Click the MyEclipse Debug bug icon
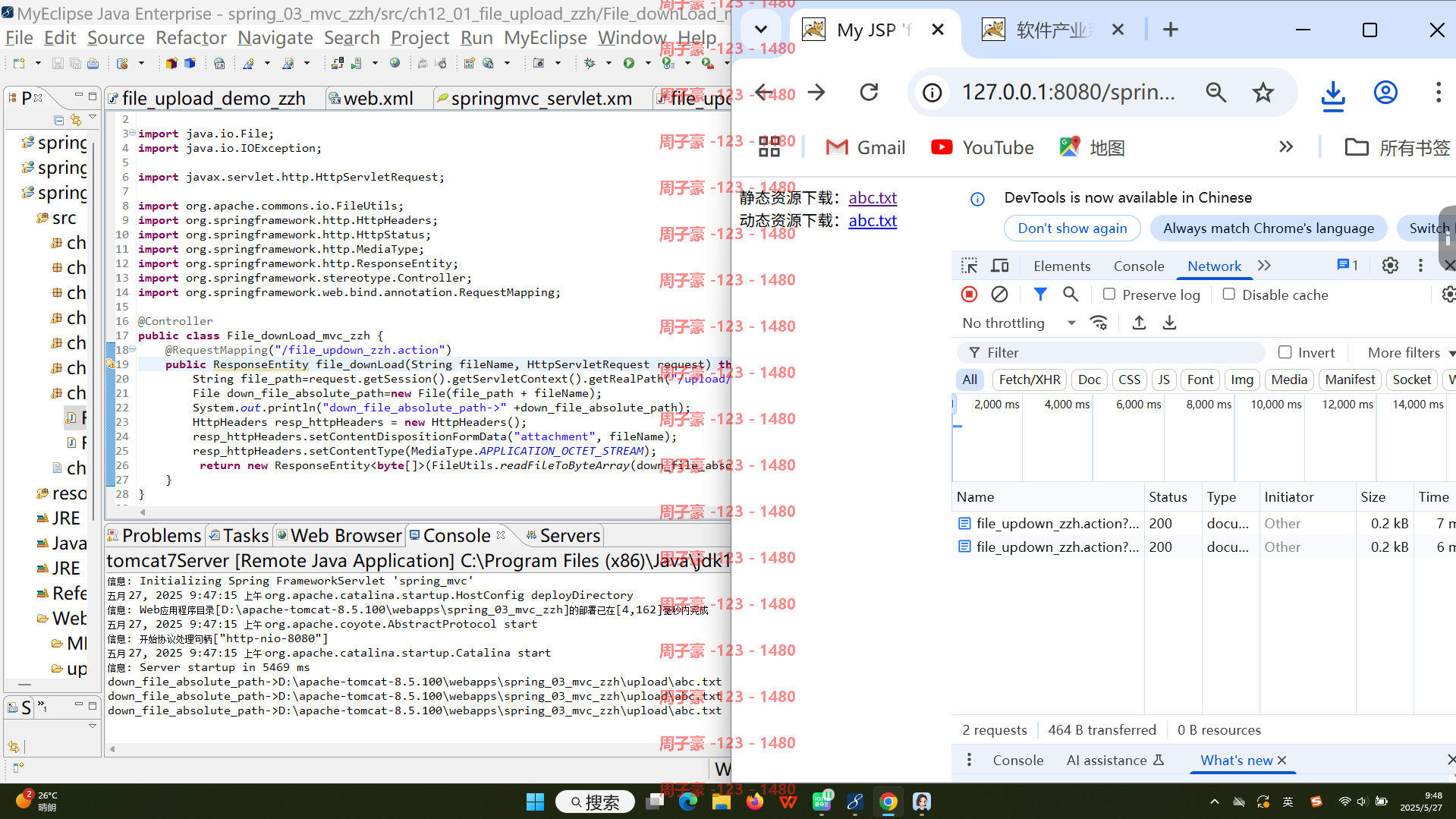Image resolution: width=1456 pixels, height=819 pixels. (x=590, y=64)
